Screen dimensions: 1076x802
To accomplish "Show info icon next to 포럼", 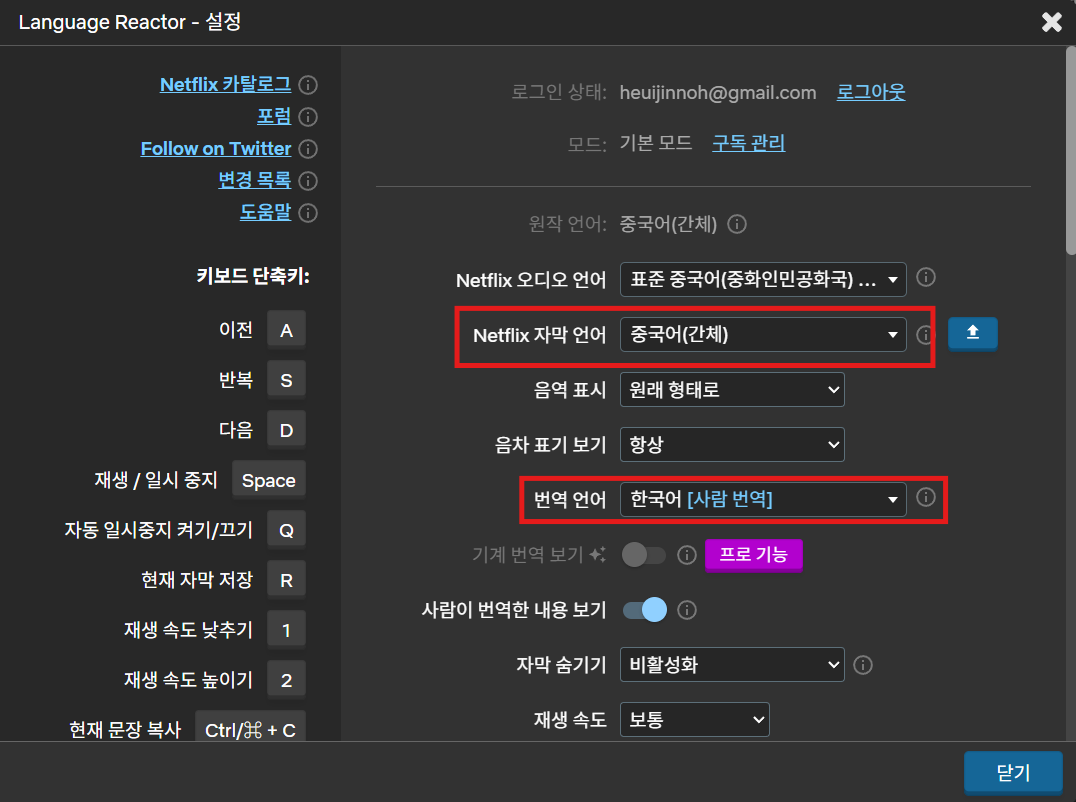I will coord(308,117).
